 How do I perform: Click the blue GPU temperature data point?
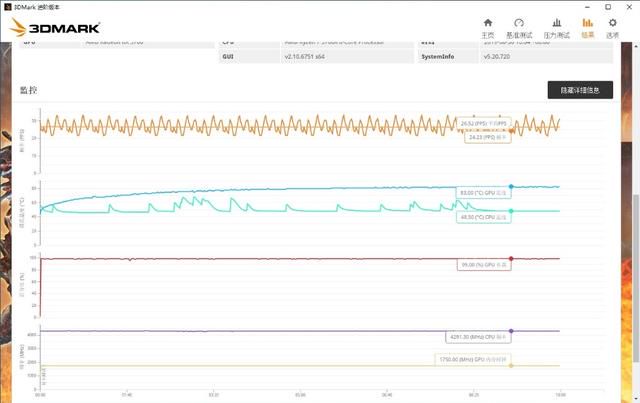click(x=511, y=187)
